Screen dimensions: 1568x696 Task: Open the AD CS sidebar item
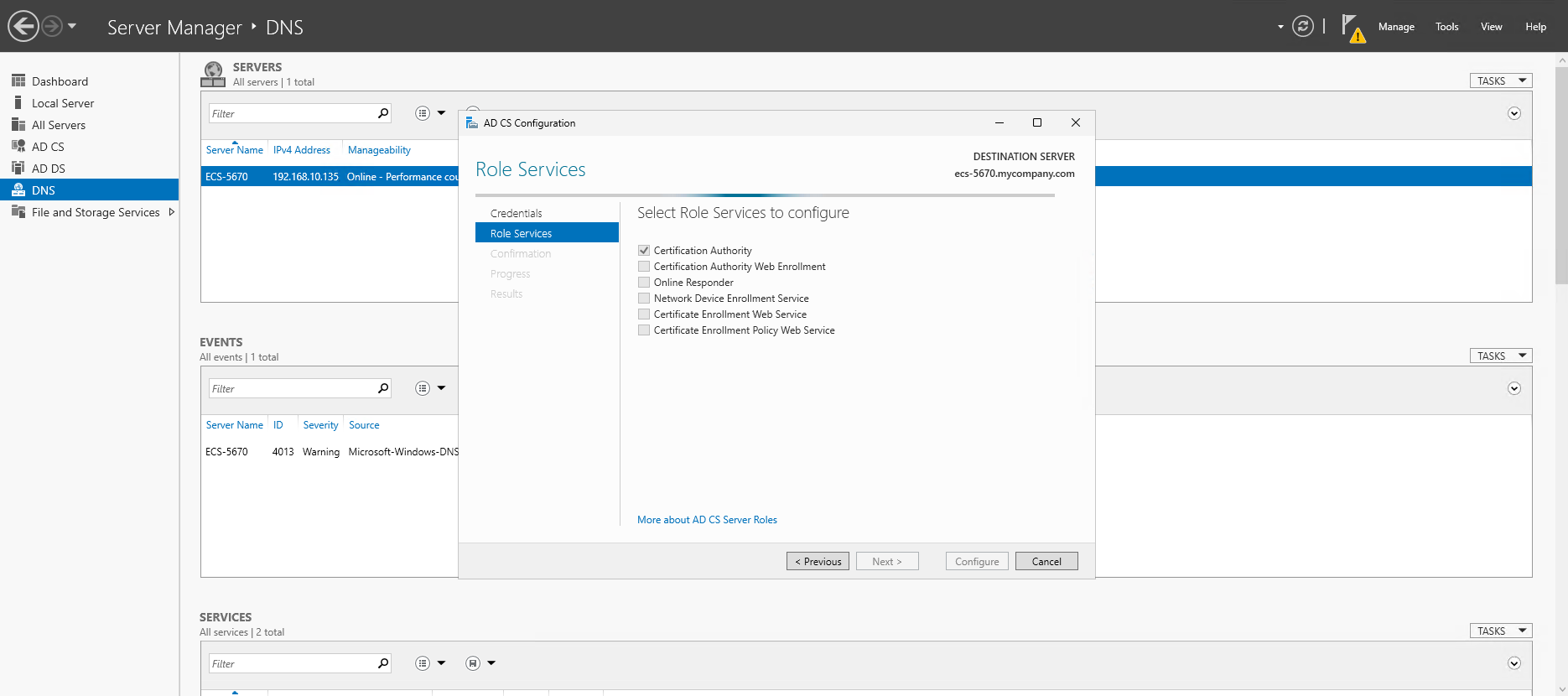pos(48,147)
